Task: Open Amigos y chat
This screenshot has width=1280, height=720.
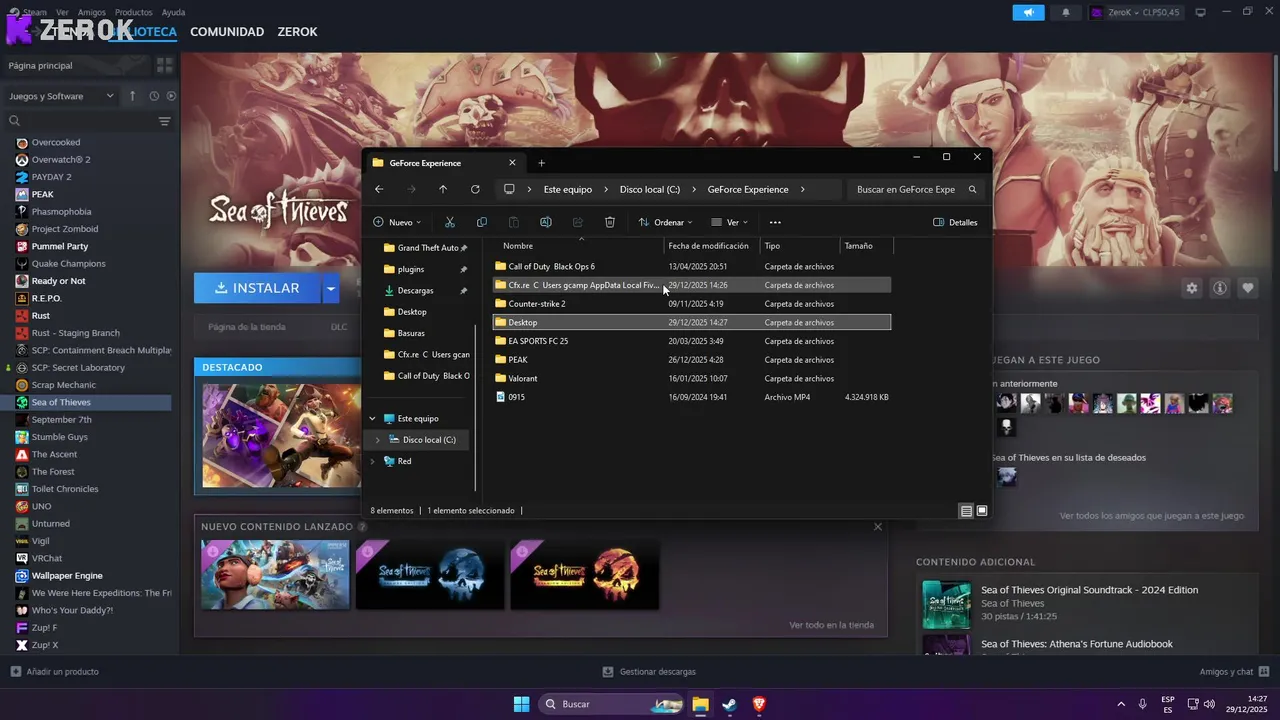Action: pos(1233,672)
